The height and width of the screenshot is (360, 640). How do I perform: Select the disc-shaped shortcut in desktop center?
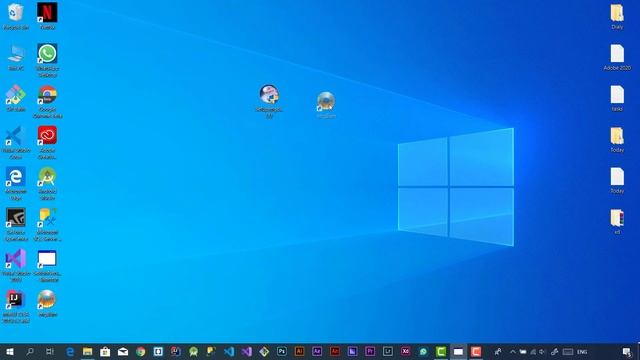coord(326,104)
